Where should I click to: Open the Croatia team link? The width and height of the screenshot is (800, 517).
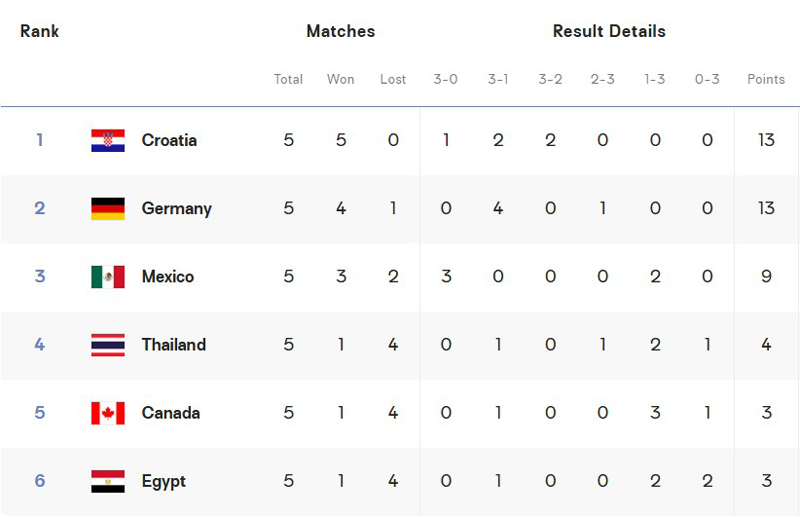click(169, 140)
